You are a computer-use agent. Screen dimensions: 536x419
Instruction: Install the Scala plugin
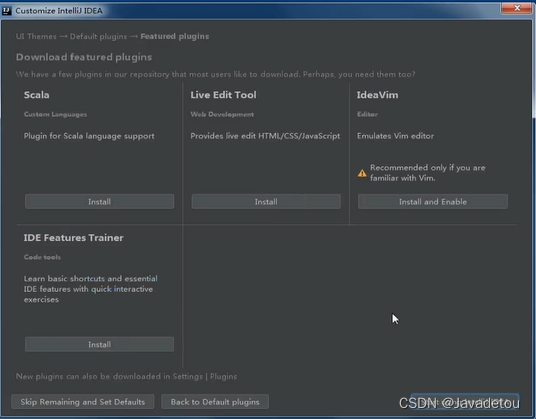click(99, 202)
